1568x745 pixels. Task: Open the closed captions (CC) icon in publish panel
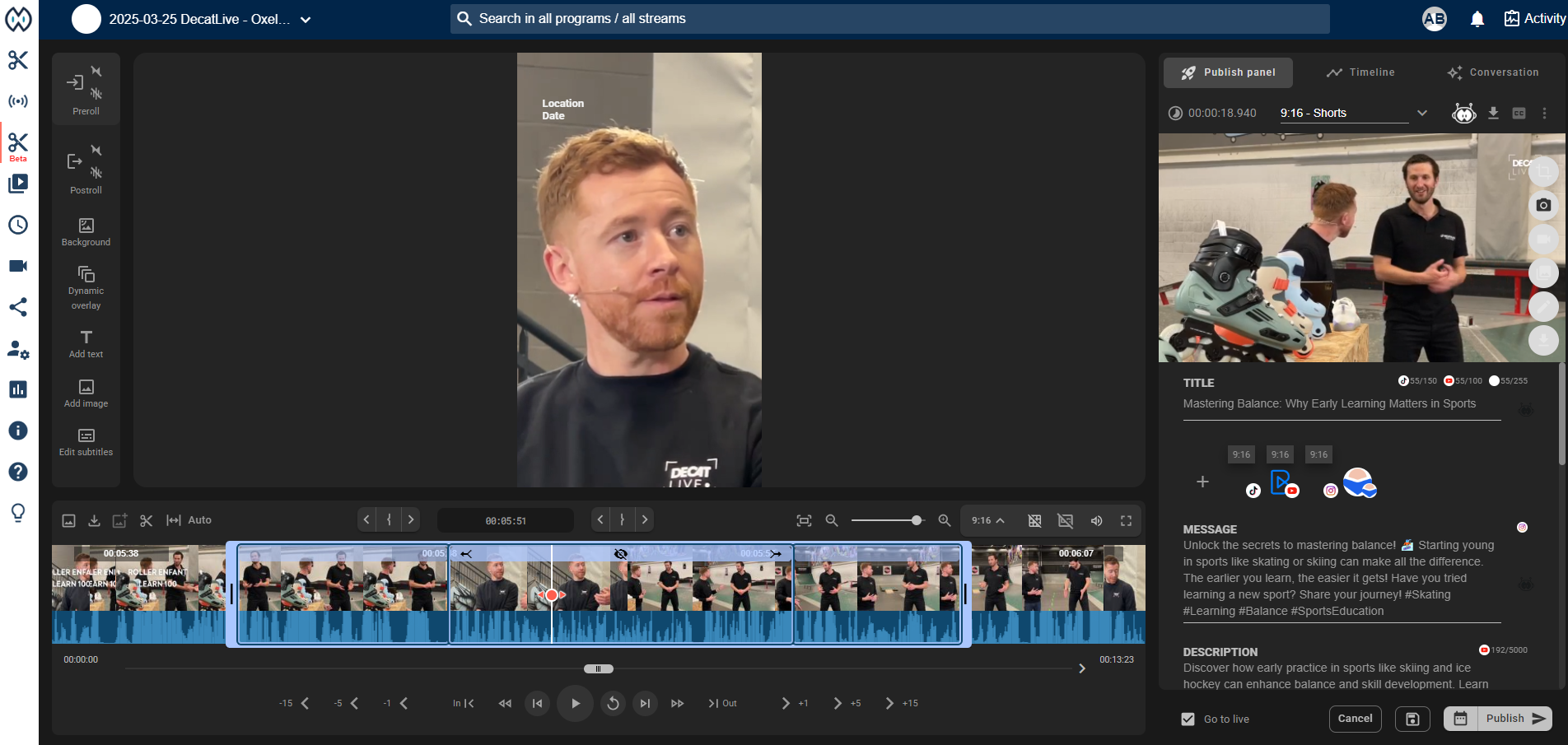click(1519, 114)
